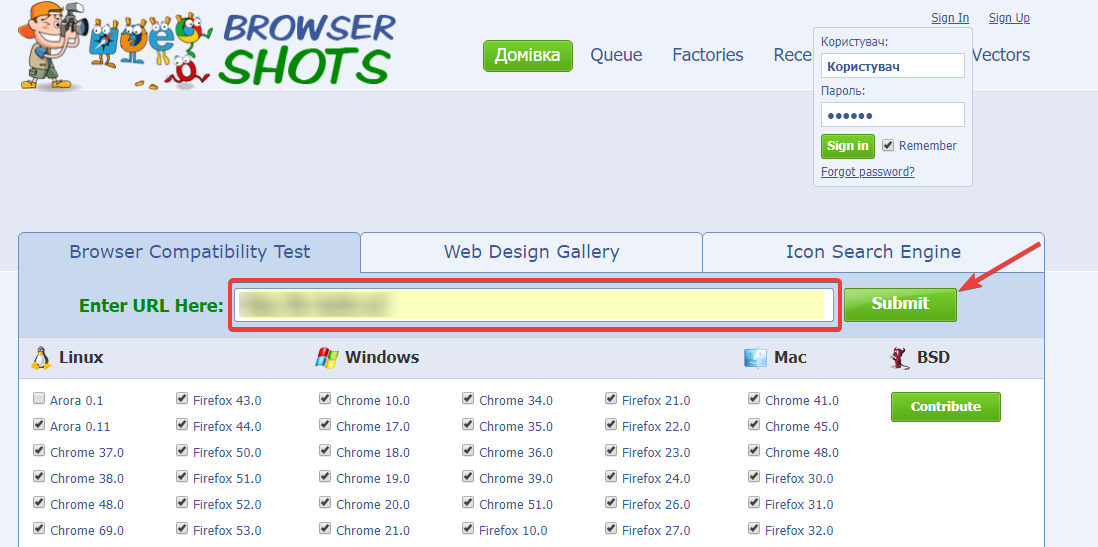Image resolution: width=1098 pixels, height=547 pixels.
Task: Uncheck Chrome 34.0 checkbox
Action: pos(468,399)
